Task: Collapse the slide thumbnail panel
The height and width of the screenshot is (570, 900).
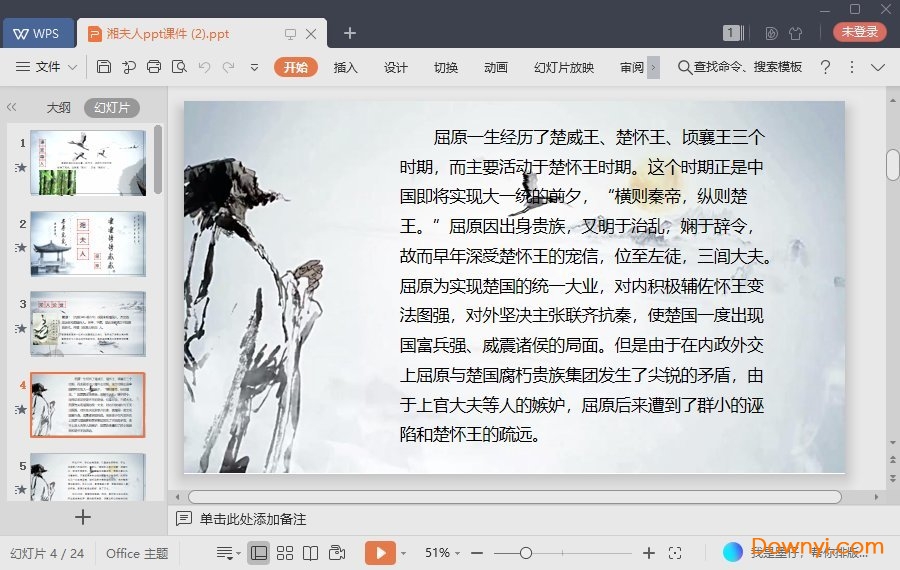Action: coord(12,107)
